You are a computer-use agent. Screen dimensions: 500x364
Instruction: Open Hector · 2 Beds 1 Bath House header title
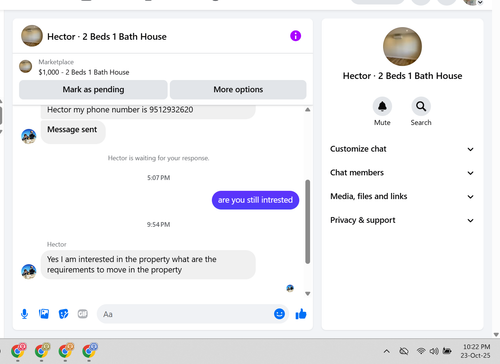pos(107,36)
